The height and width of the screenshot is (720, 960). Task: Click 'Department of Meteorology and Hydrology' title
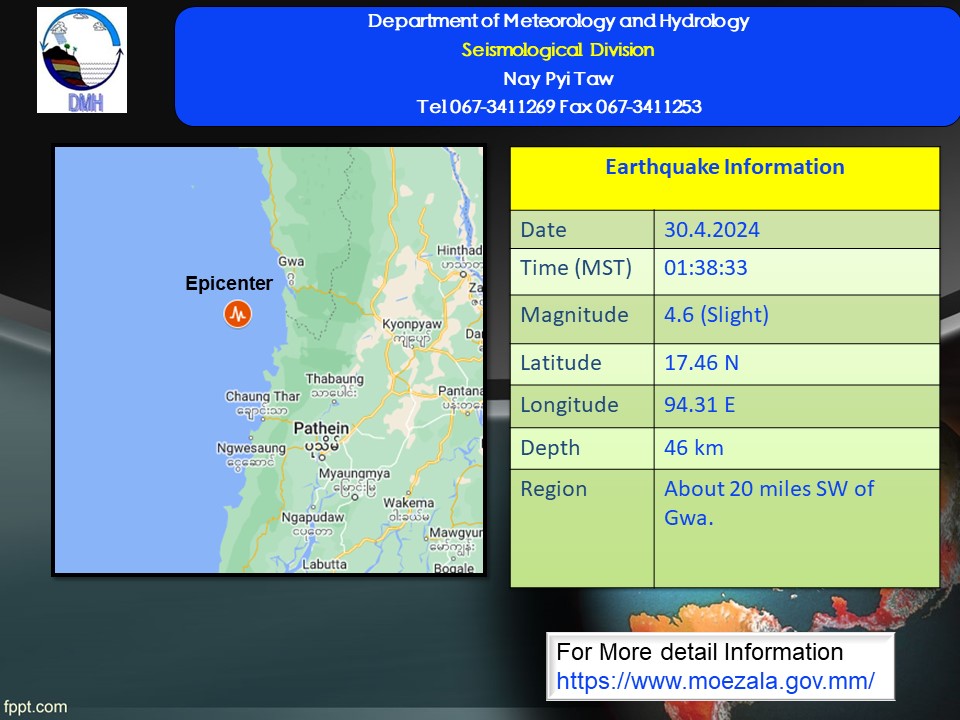(558, 21)
